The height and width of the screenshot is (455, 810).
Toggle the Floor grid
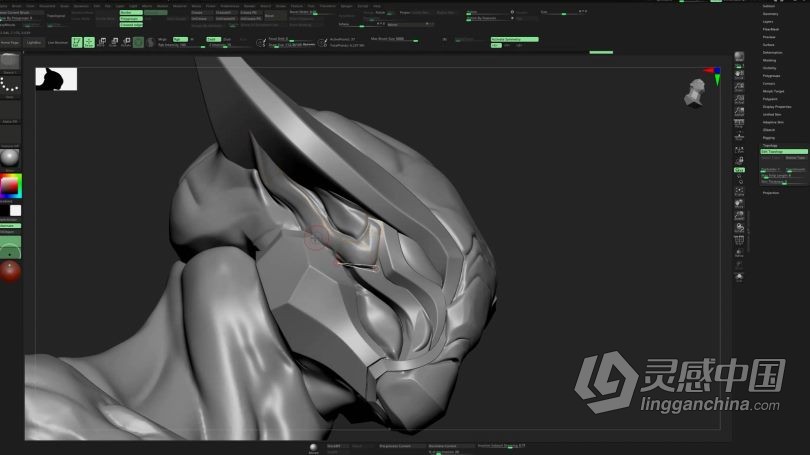[739, 136]
